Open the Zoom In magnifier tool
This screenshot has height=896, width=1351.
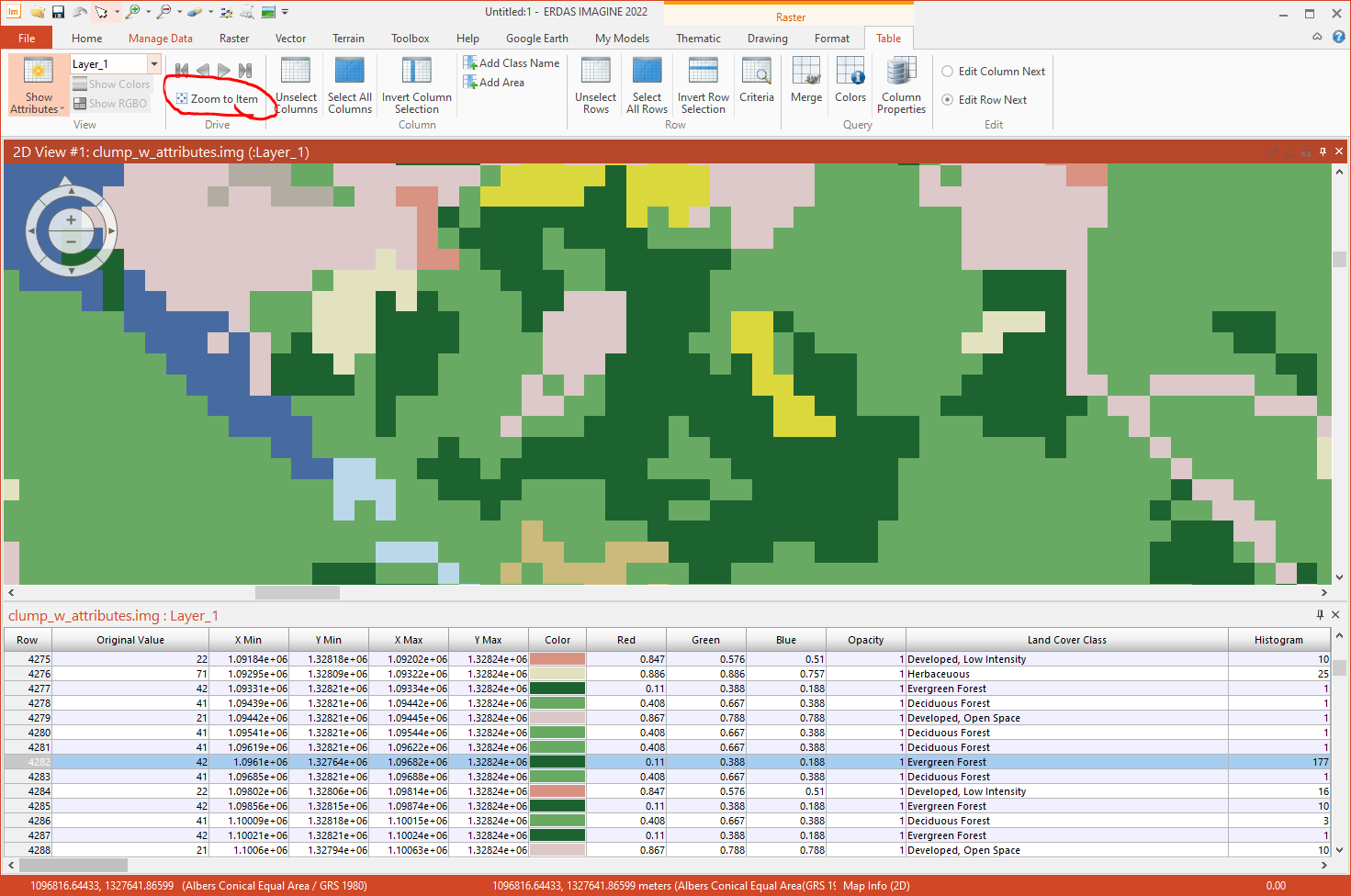click(131, 12)
